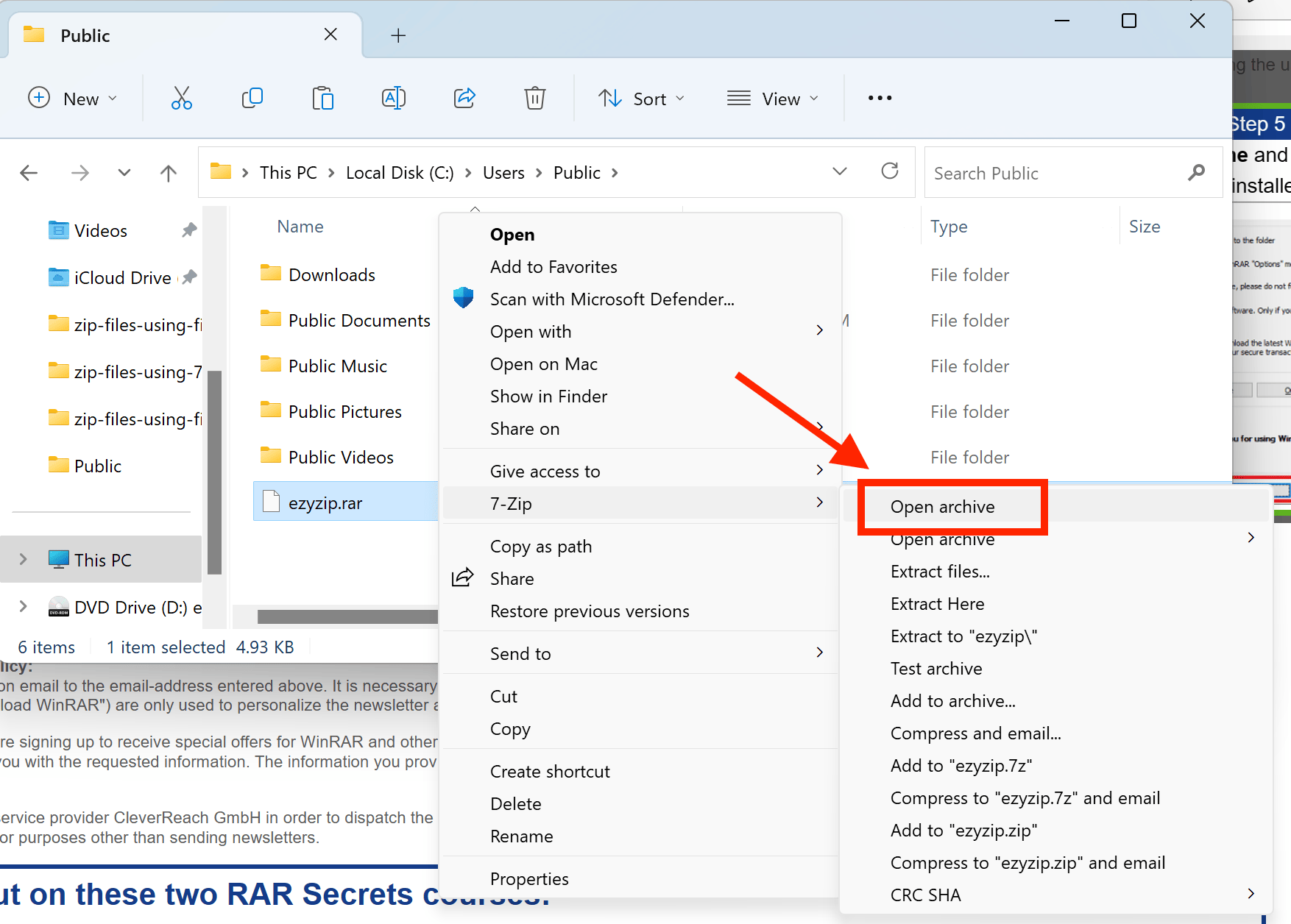Image resolution: width=1291 pixels, height=924 pixels.
Task: Click the Share toolbar icon
Action: coord(464,98)
